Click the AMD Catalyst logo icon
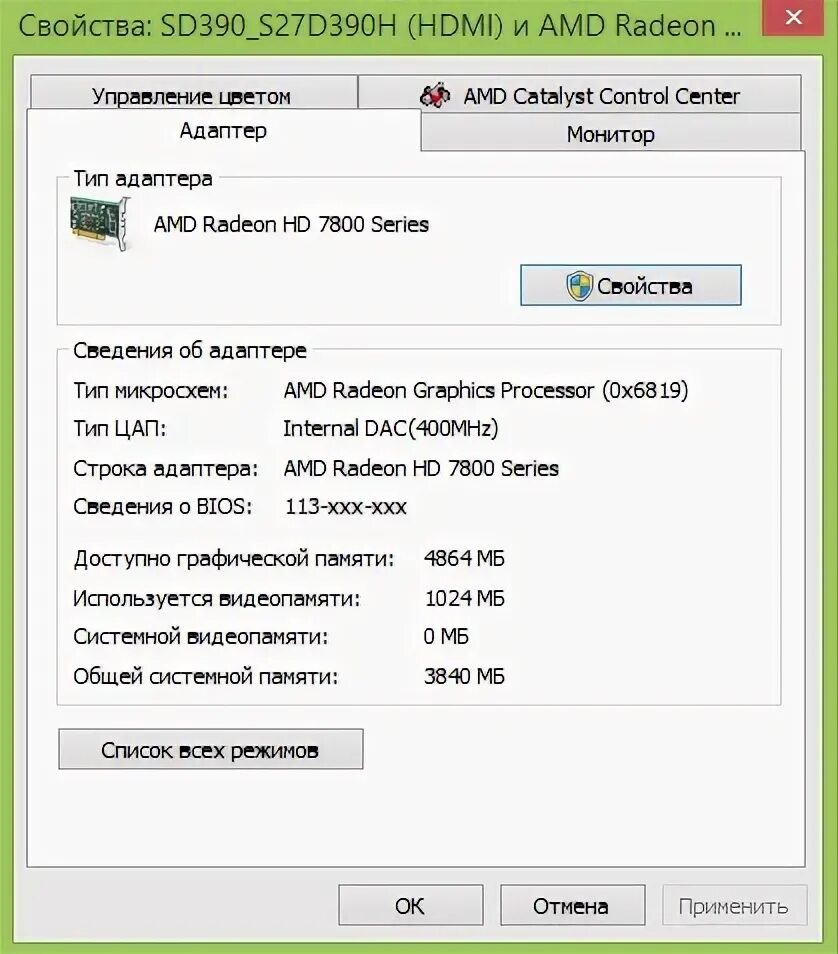Viewport: 838px width, 954px height. point(435,96)
